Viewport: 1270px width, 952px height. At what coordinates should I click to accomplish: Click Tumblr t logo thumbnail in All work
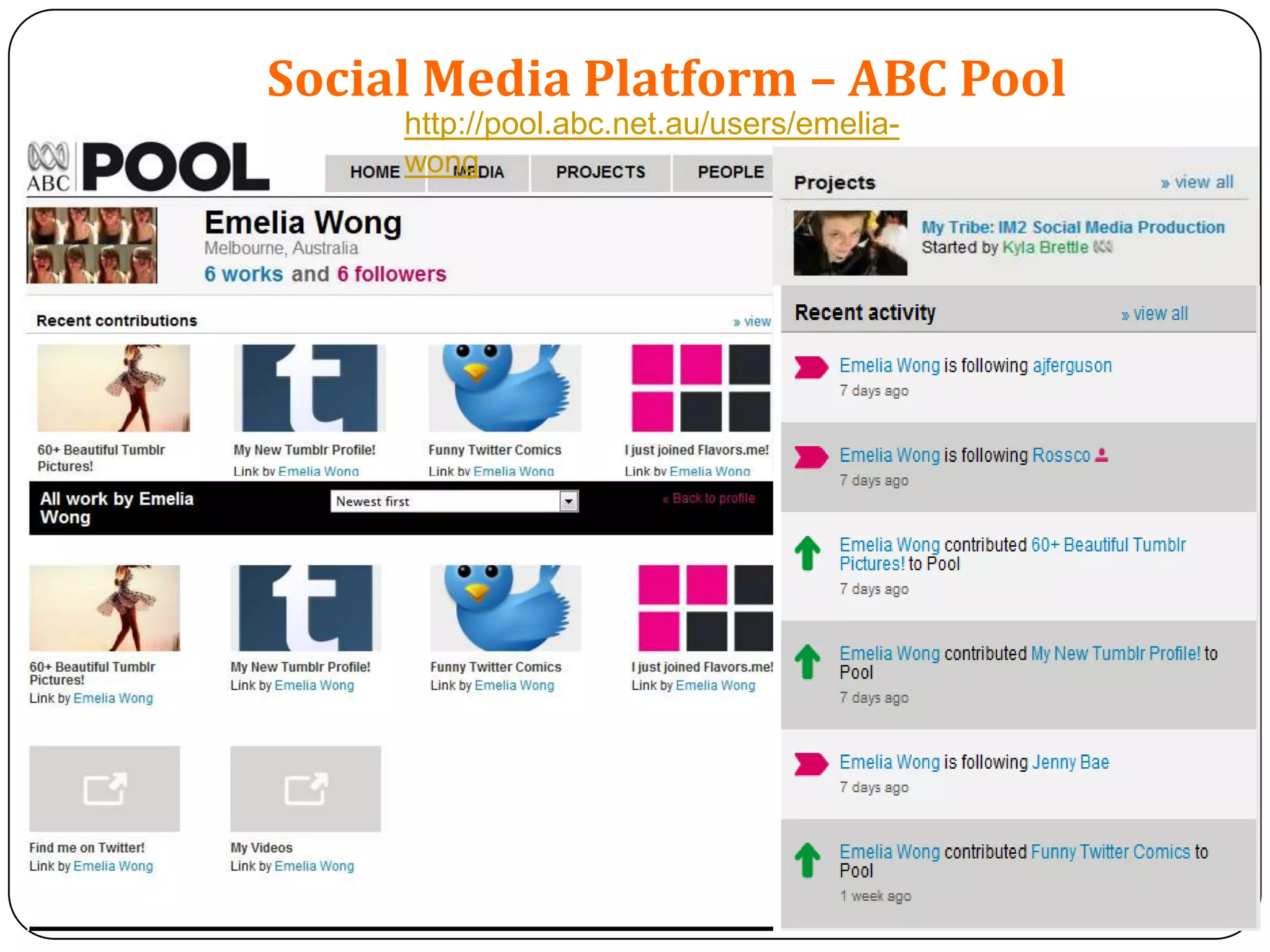tap(306, 608)
